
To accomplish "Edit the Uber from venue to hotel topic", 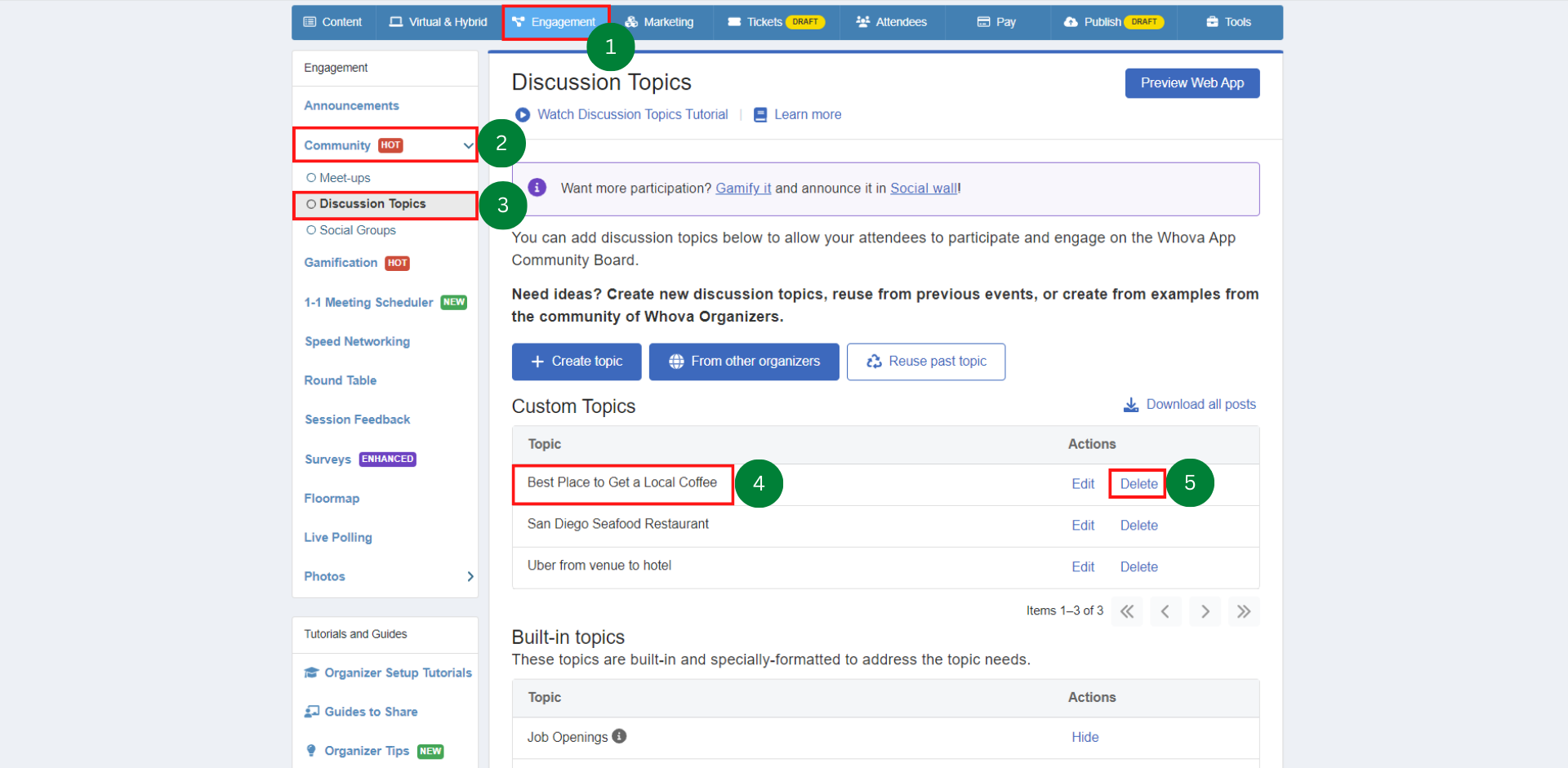I will tap(1083, 567).
